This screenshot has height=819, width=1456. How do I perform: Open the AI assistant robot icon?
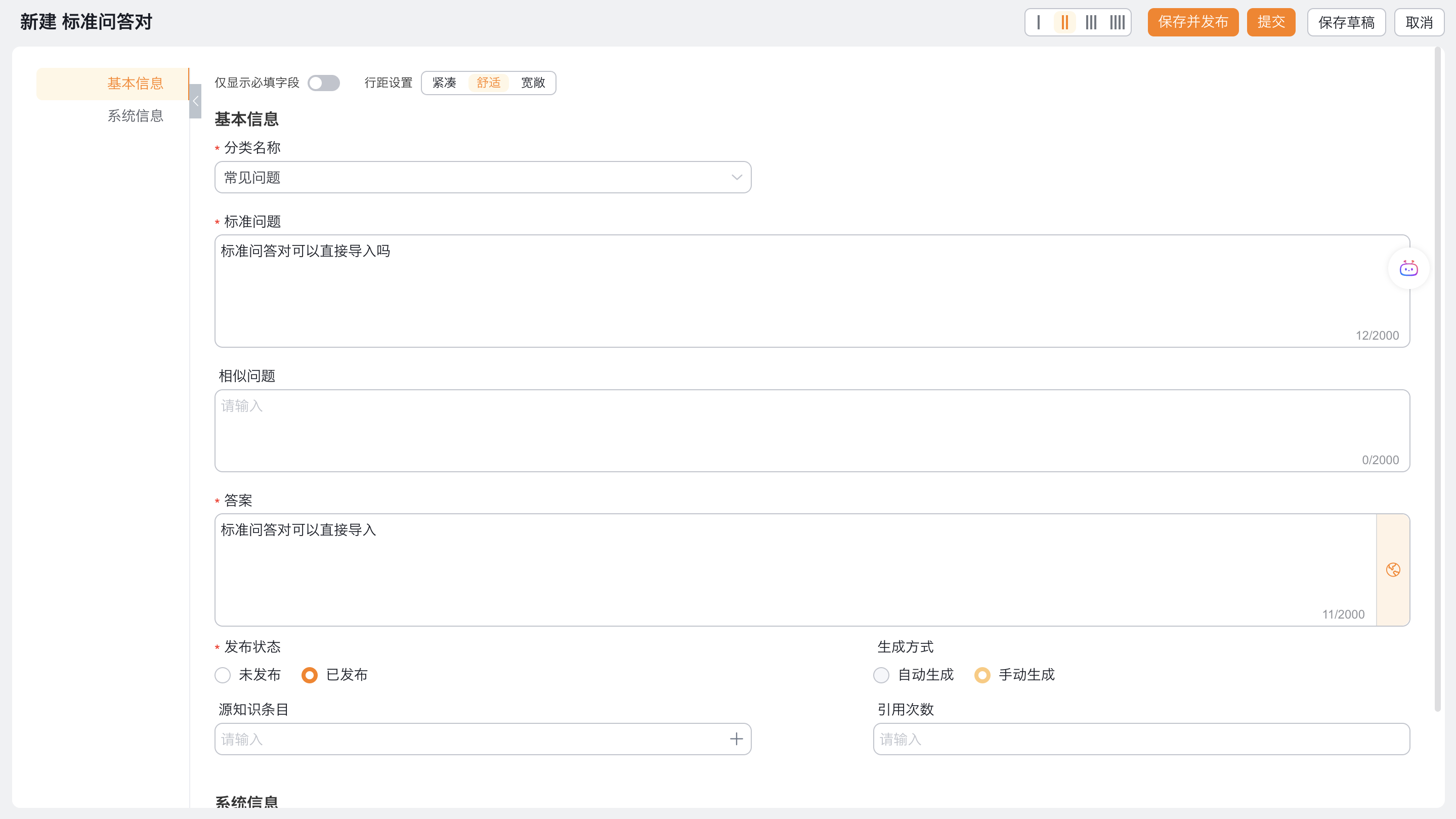point(1408,269)
